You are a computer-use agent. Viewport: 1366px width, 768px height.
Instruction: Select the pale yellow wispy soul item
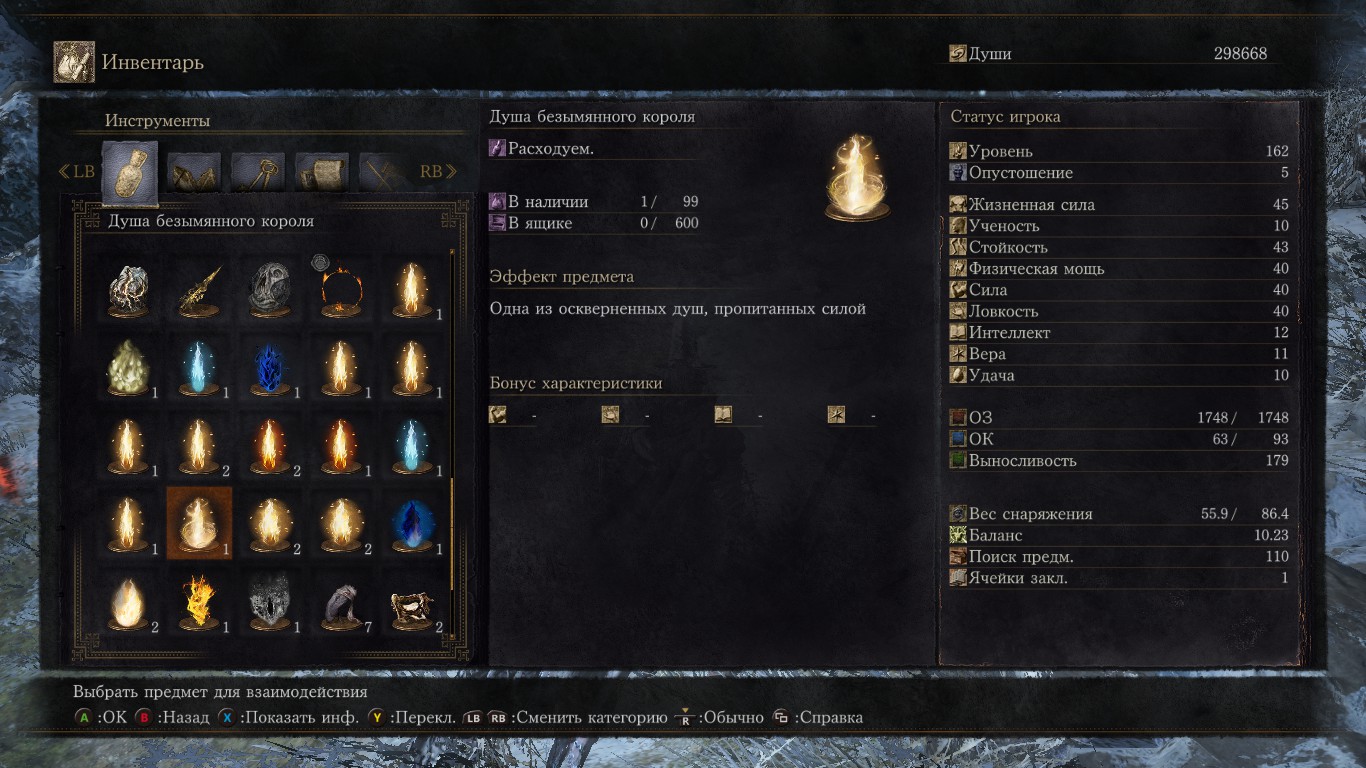pos(128,366)
